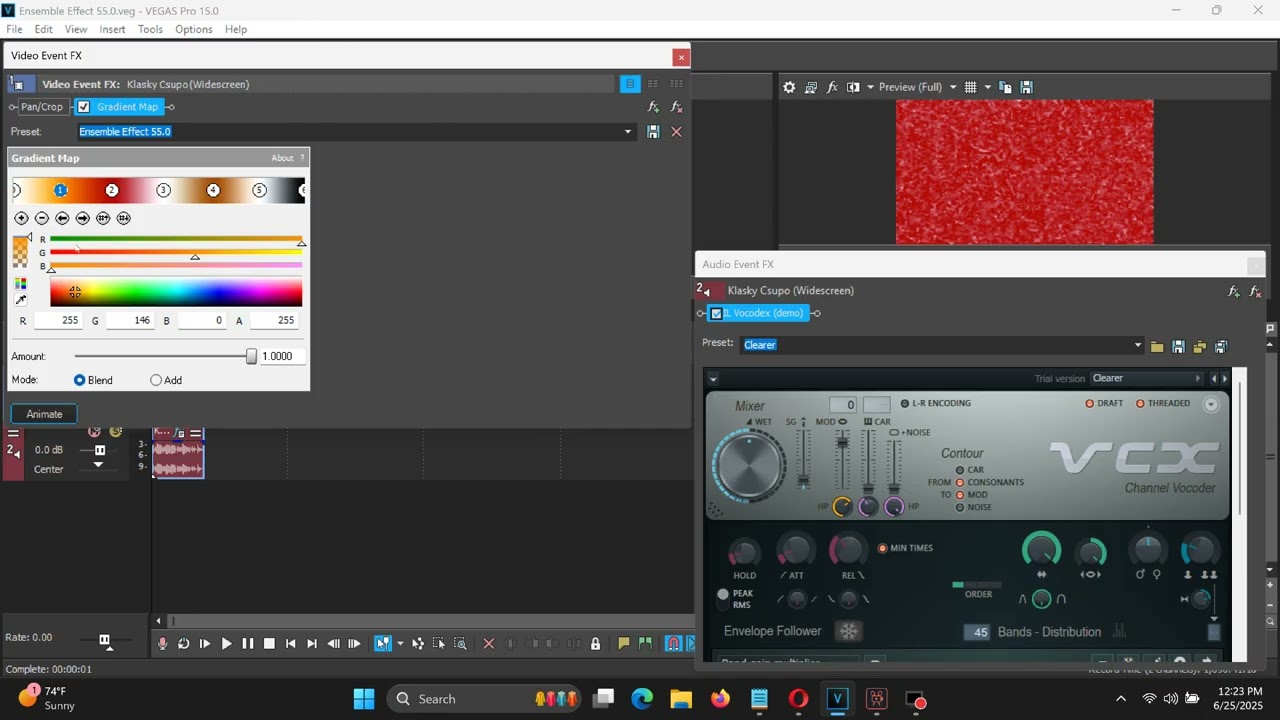Open the File menu

[14, 29]
